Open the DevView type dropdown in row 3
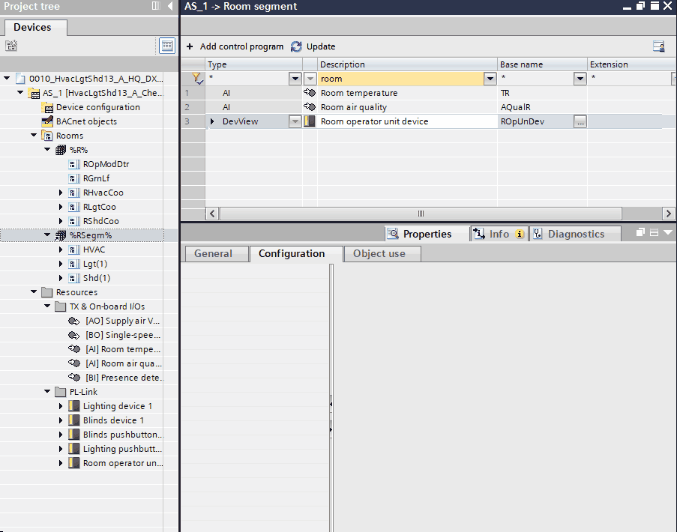Image resolution: width=677 pixels, height=532 pixels. coord(295,121)
